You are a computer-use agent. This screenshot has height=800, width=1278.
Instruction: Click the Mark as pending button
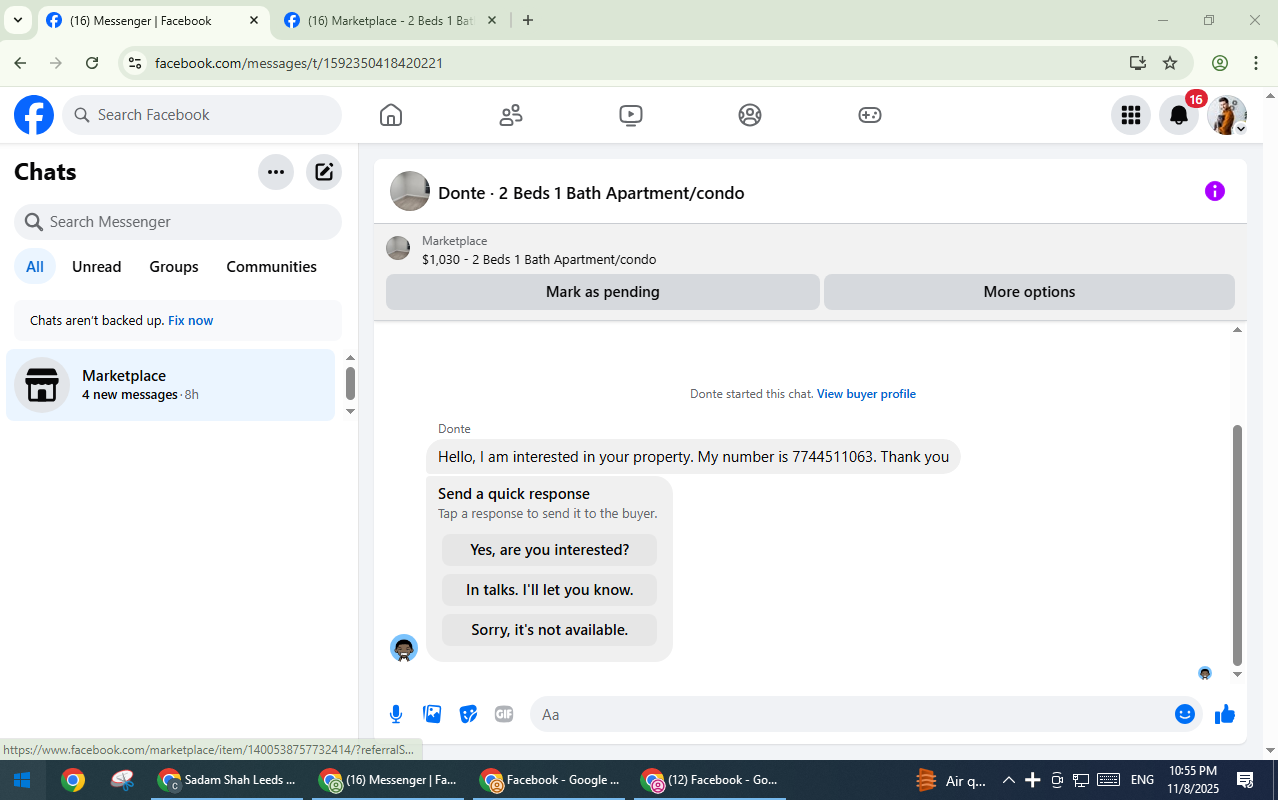603,292
